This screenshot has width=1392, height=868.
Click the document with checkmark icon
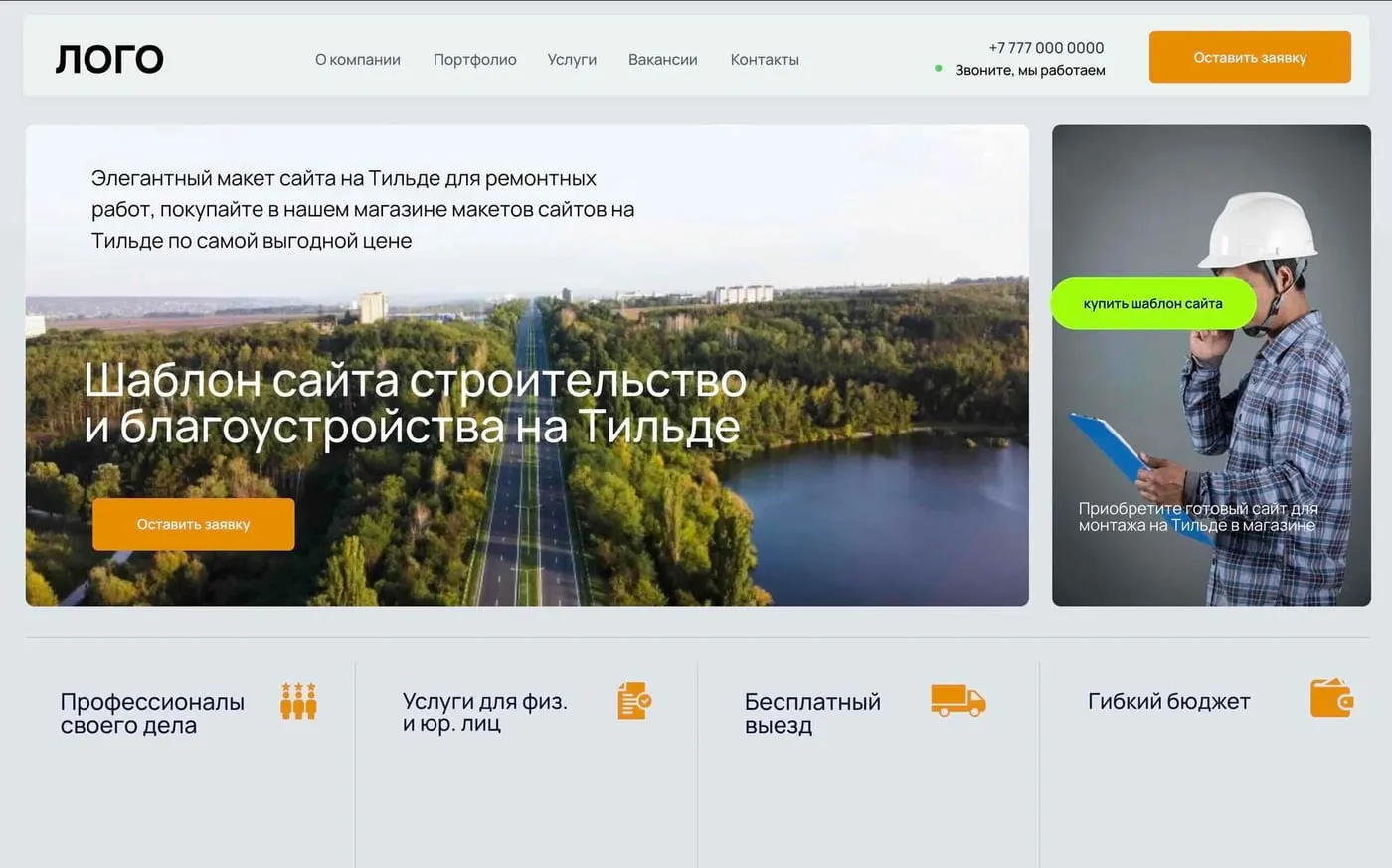pos(634,701)
